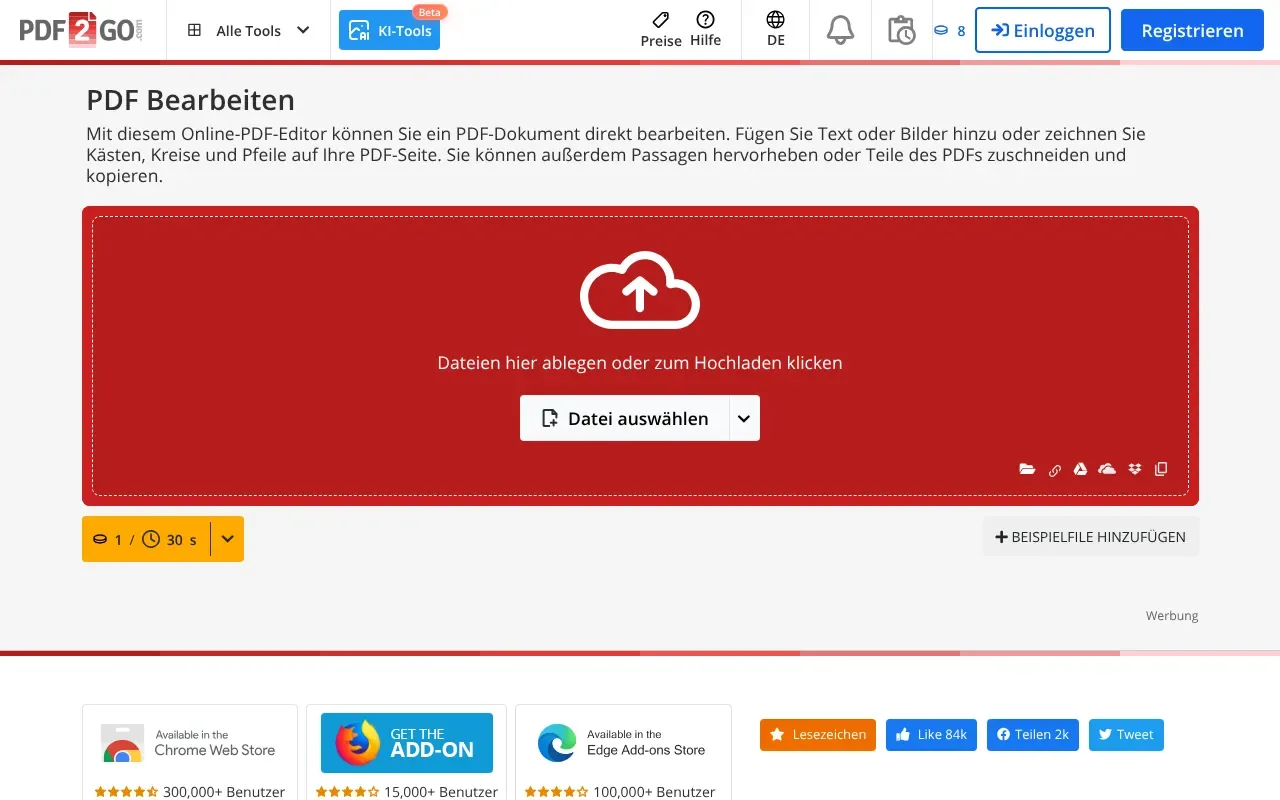Click Beispielfile hinzufügen button
The height and width of the screenshot is (800, 1280).
[1090, 537]
